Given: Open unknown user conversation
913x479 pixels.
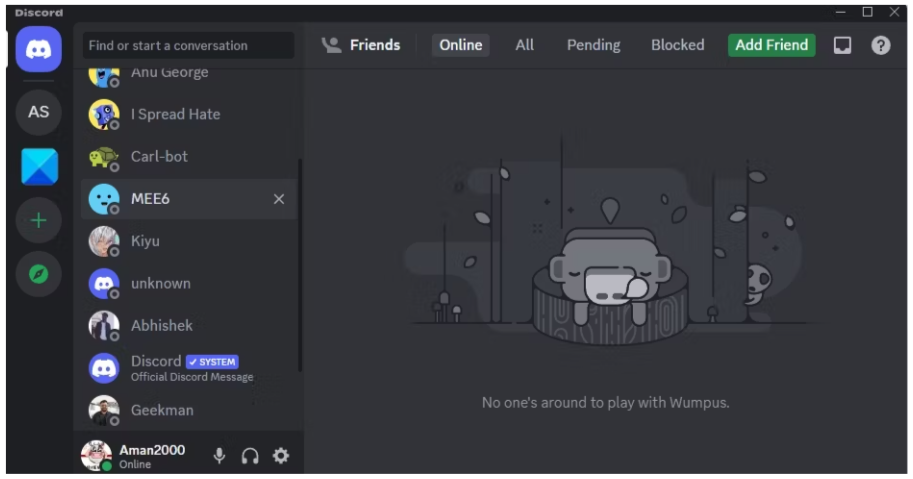Looking at the screenshot, I should pos(189,283).
